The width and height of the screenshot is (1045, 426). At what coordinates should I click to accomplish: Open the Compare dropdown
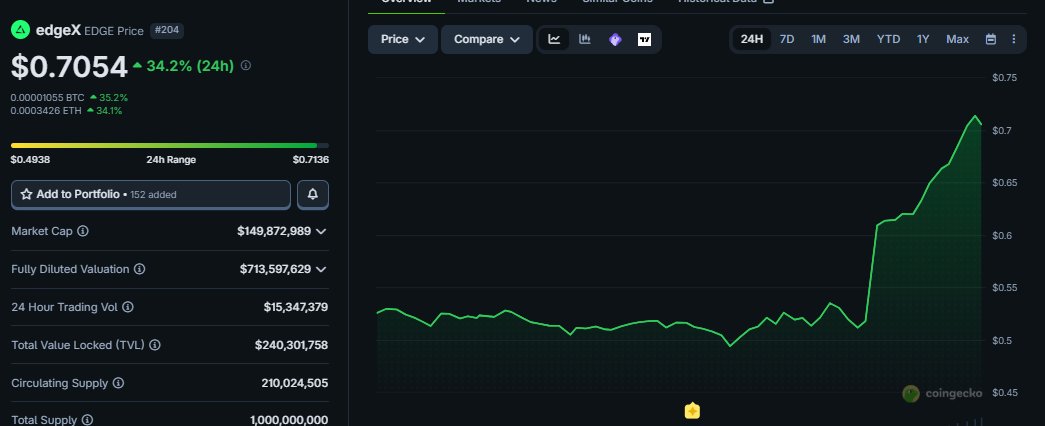pos(487,39)
